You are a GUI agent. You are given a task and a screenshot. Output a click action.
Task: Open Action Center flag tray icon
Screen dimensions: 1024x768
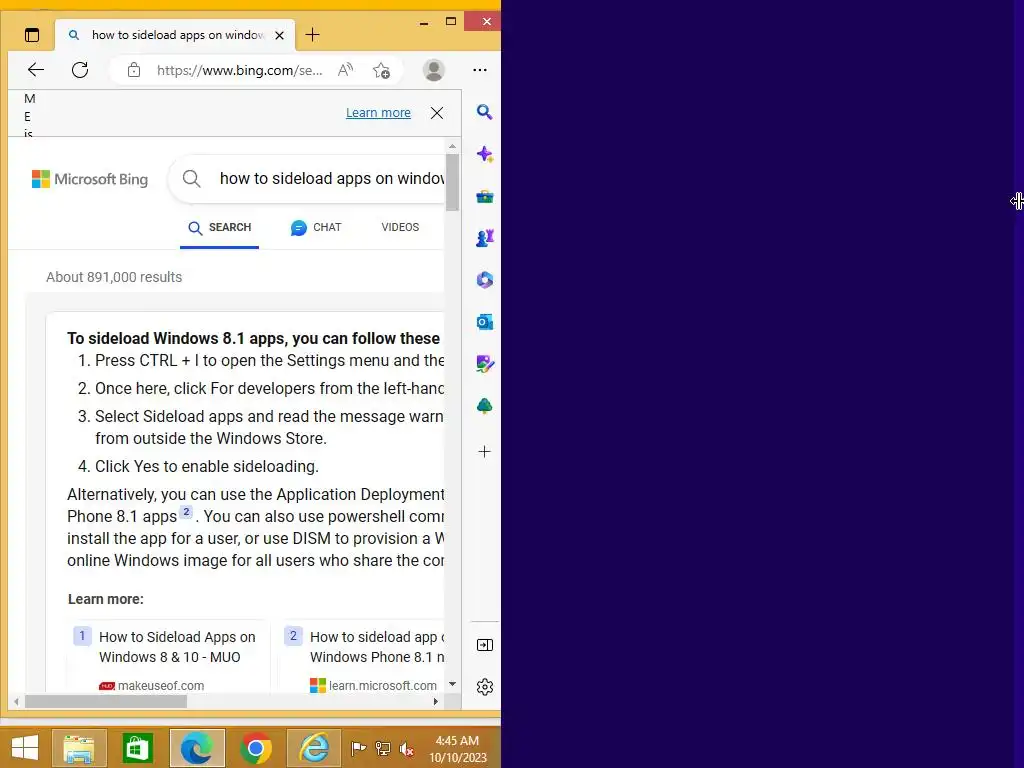(x=358, y=748)
